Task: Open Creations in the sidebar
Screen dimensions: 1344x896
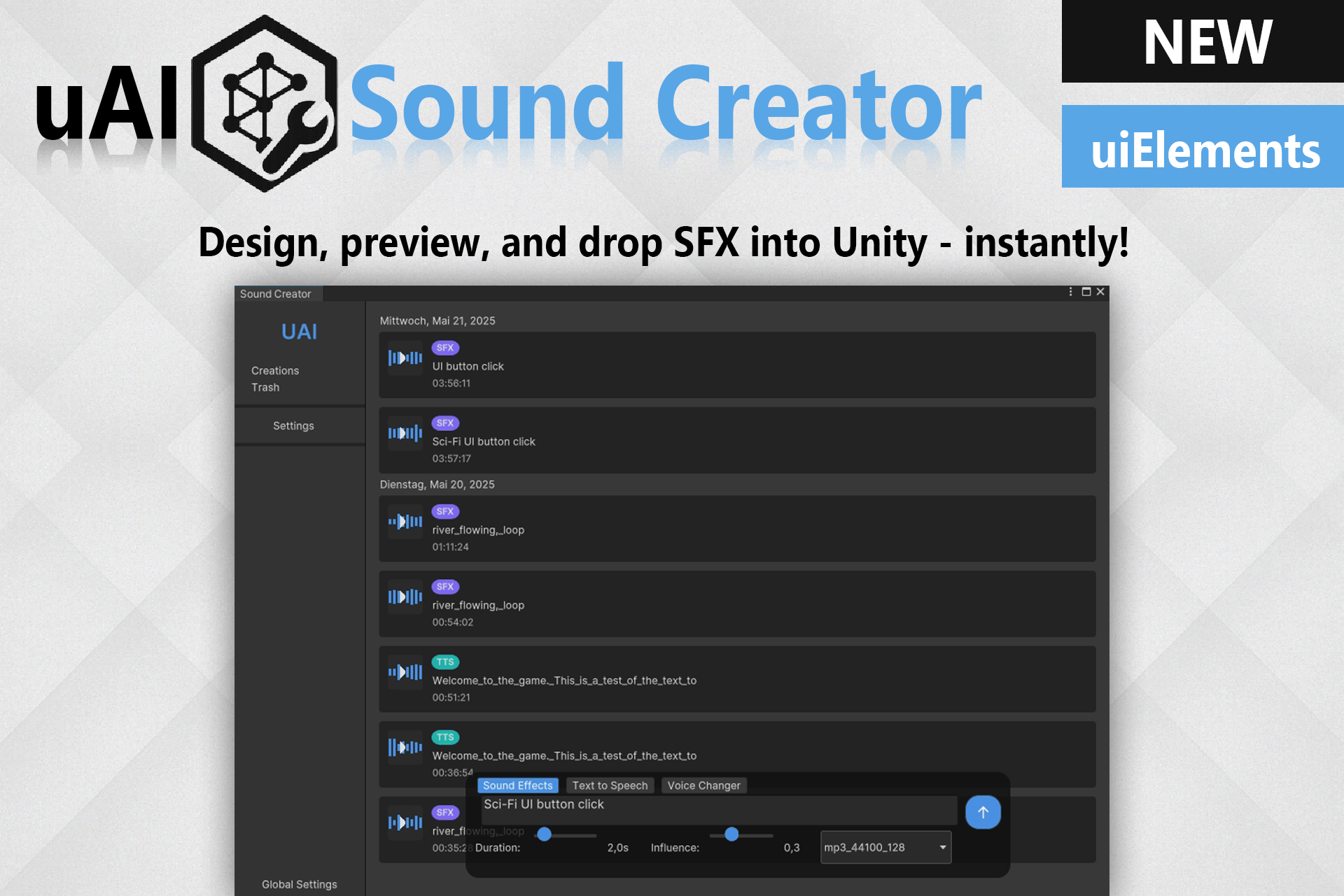Action: tap(274, 370)
